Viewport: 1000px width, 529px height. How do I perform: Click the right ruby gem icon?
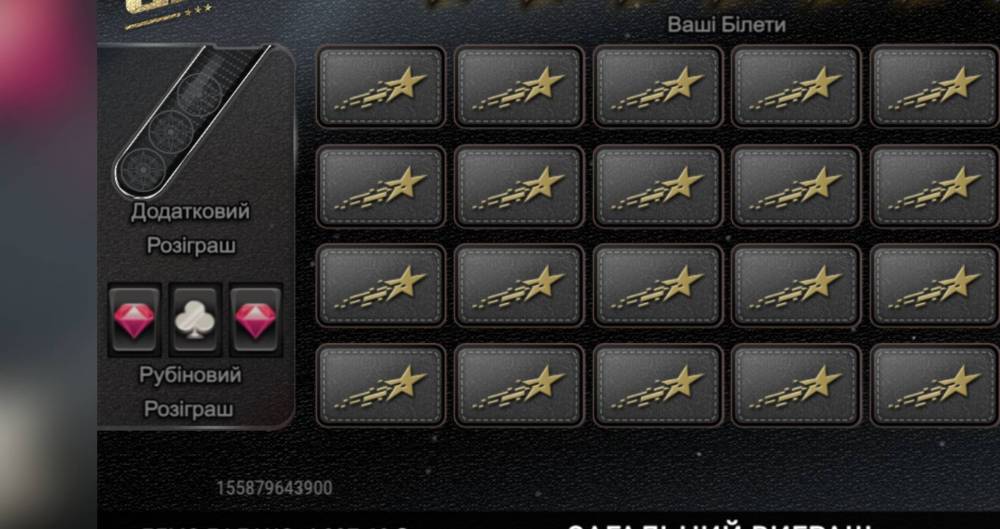click(x=256, y=319)
